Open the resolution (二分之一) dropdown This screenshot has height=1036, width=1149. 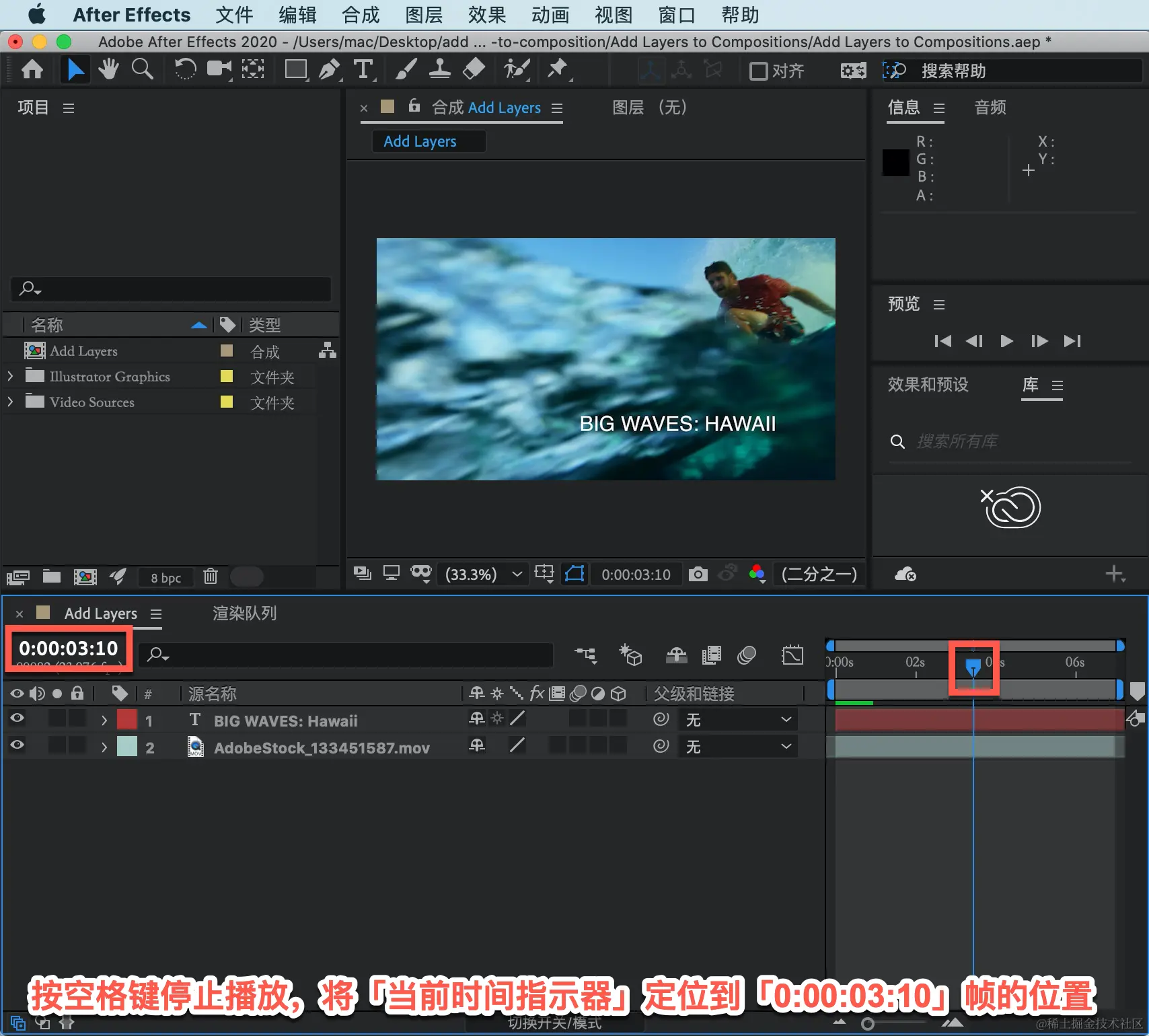point(818,575)
